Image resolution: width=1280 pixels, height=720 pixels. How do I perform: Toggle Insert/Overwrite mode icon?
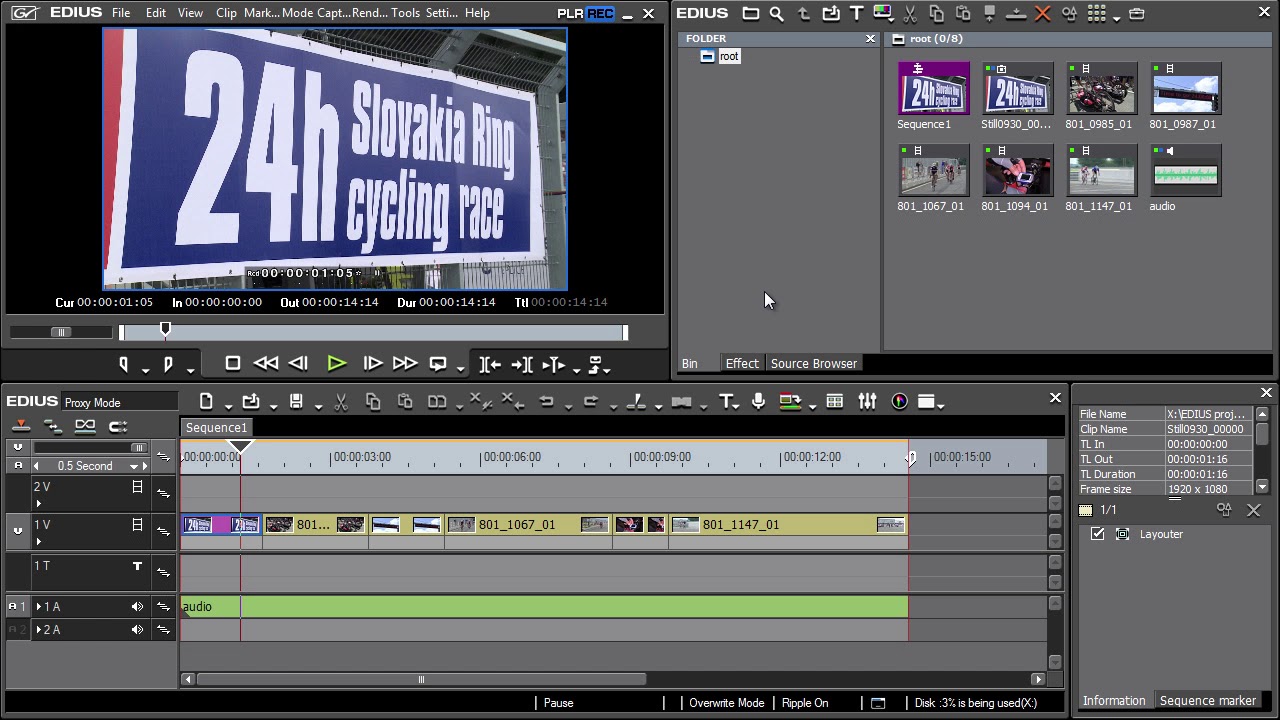click(20, 427)
